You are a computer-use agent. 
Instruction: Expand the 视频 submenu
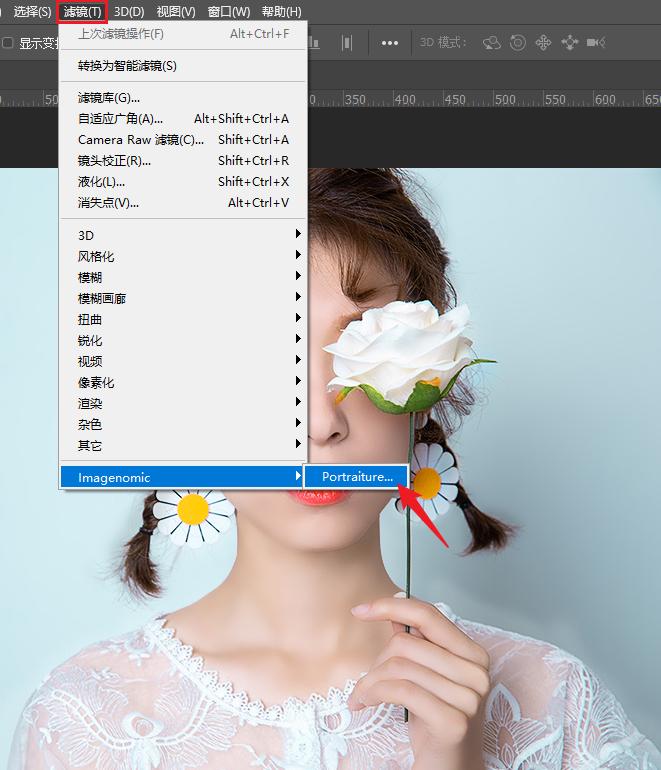[183, 361]
